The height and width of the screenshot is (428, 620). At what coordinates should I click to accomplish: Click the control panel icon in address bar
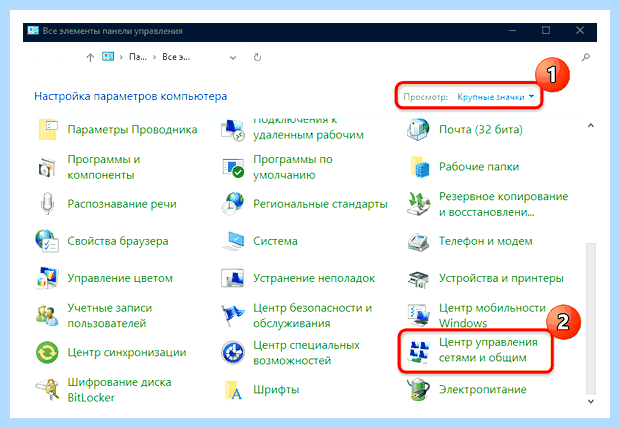coord(108,57)
